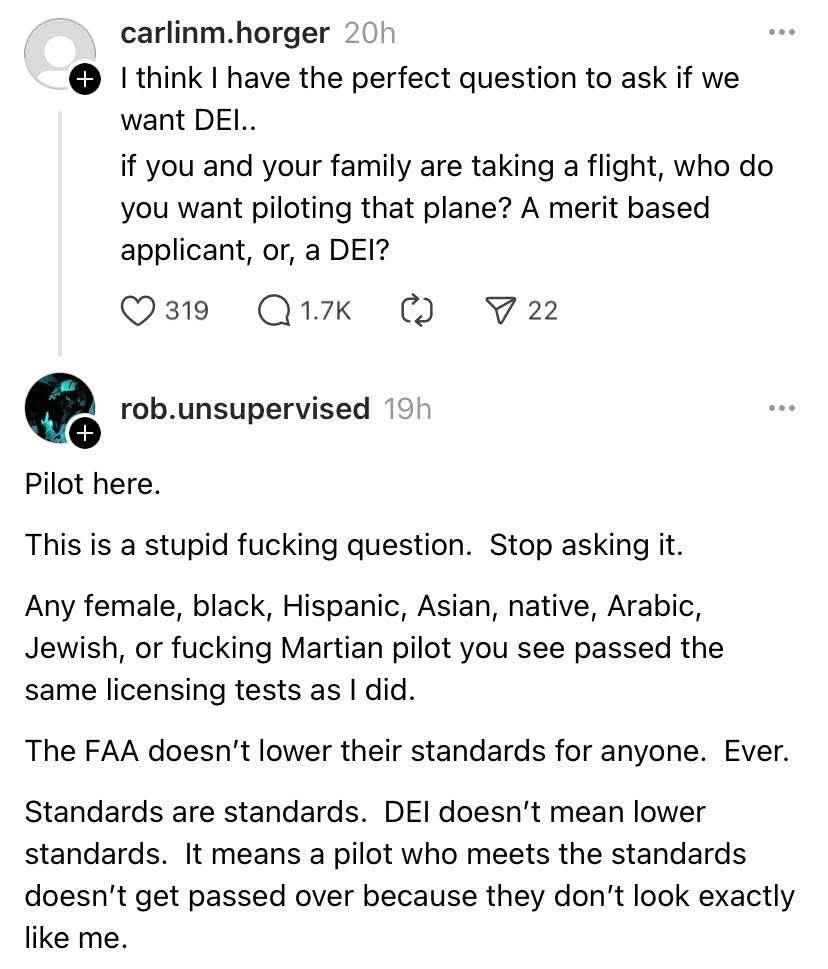Share the post with paper plane icon
The image size is (828, 969).
click(499, 310)
